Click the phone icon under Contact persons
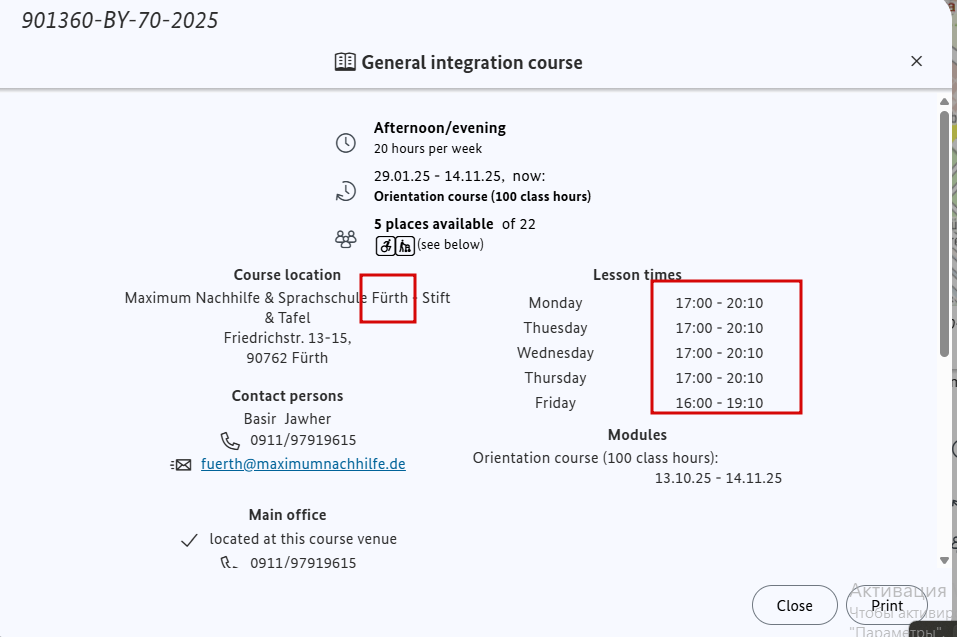This screenshot has width=957, height=637. click(231, 440)
